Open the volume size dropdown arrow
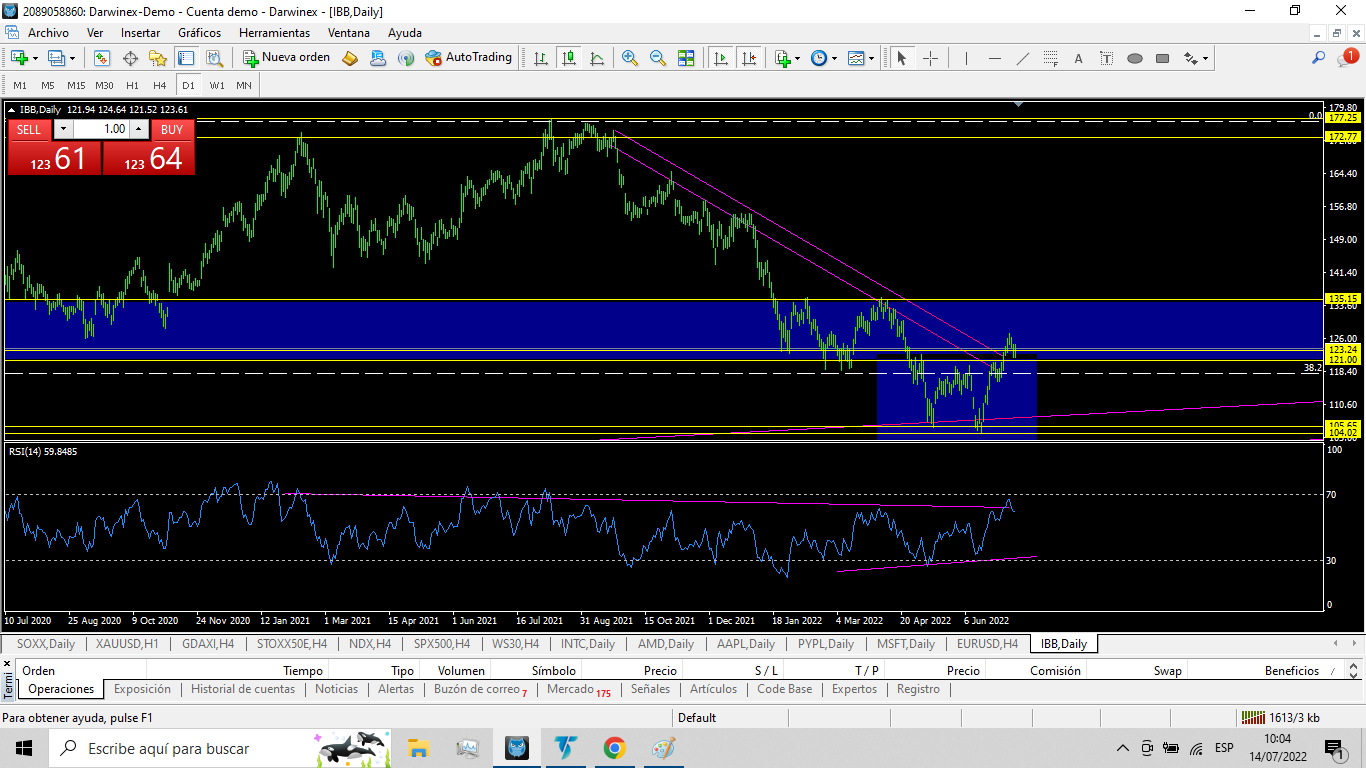1366x768 pixels. click(63, 129)
